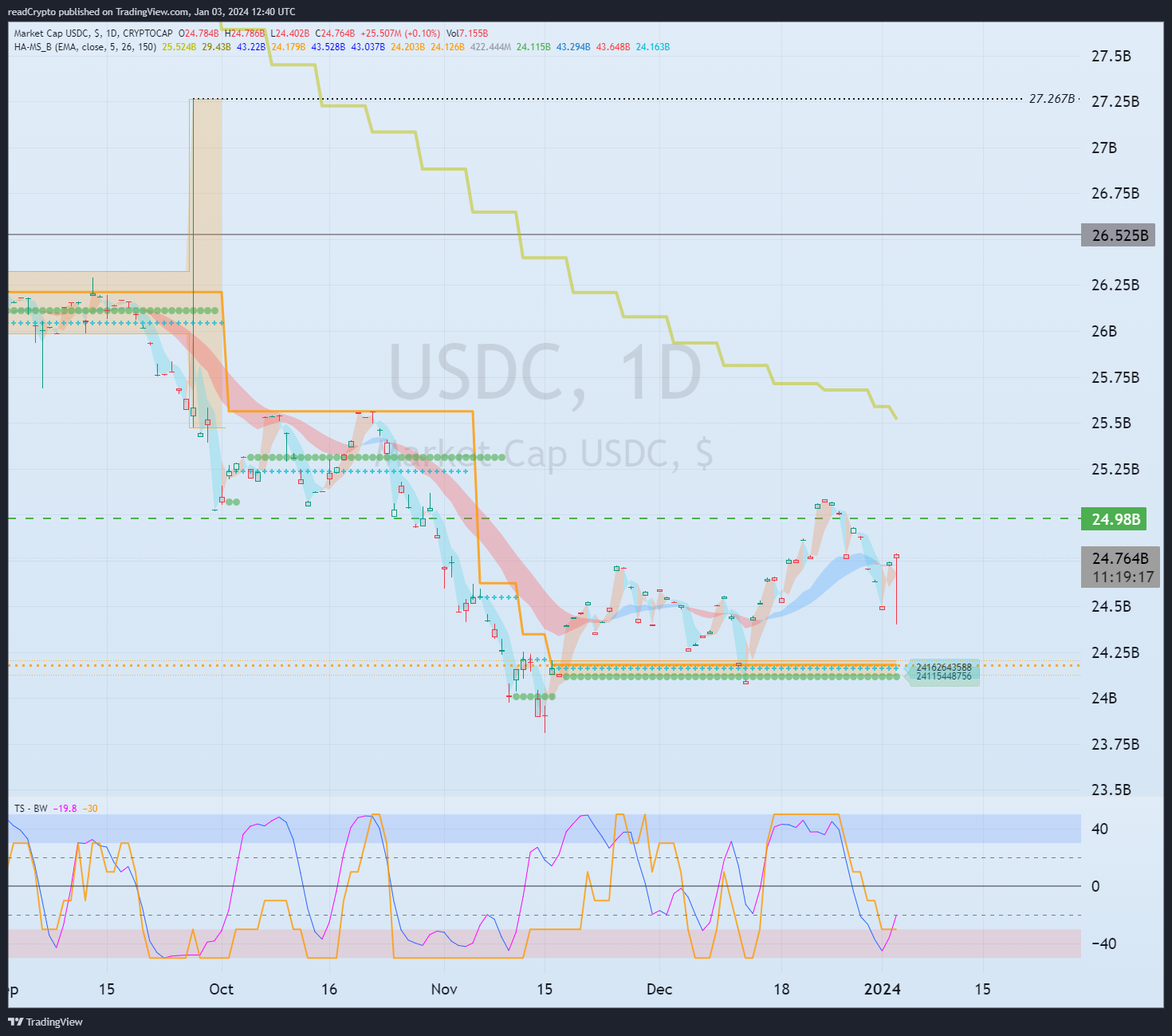Screen dimensions: 1172x1036
Task: Click the magenta TS-BW value -19.8
Action: click(65, 809)
